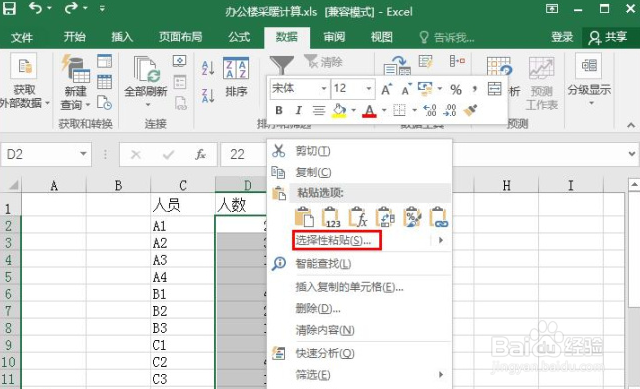Click decrease decimal icon
This screenshot has height=389, width=640.
449,110
